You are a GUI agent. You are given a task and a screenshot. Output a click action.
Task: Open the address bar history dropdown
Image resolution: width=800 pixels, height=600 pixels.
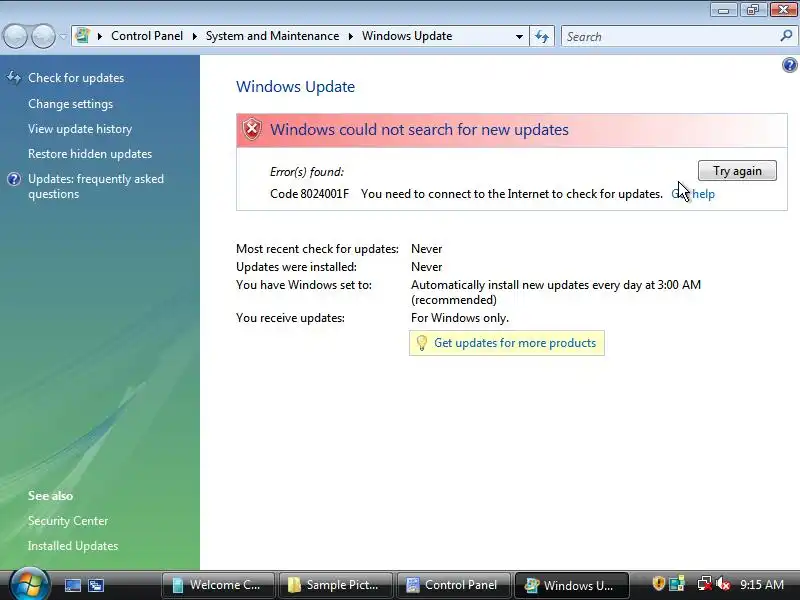[x=519, y=37]
